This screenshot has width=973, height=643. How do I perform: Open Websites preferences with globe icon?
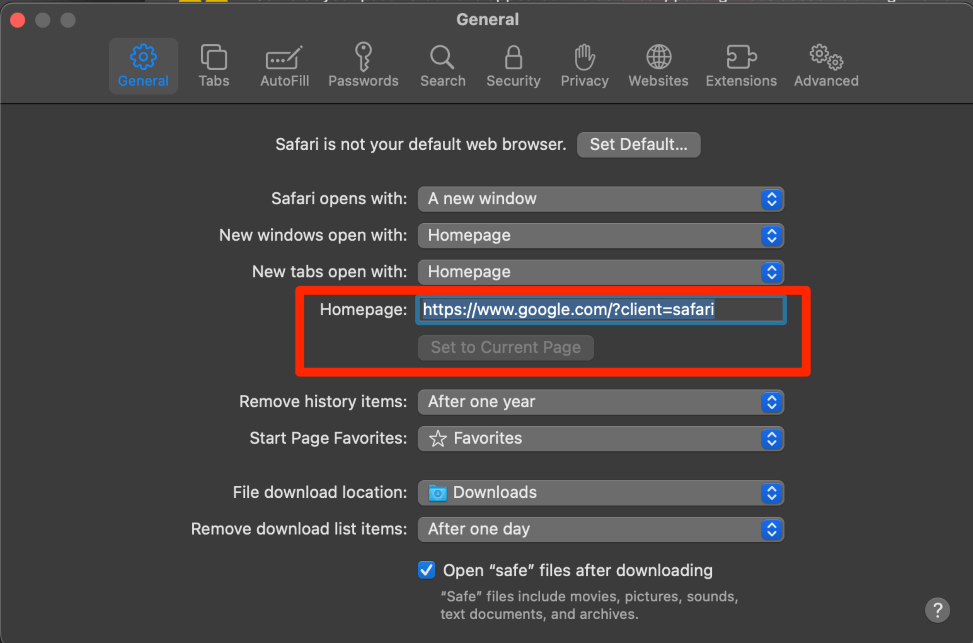pyautogui.click(x=658, y=66)
